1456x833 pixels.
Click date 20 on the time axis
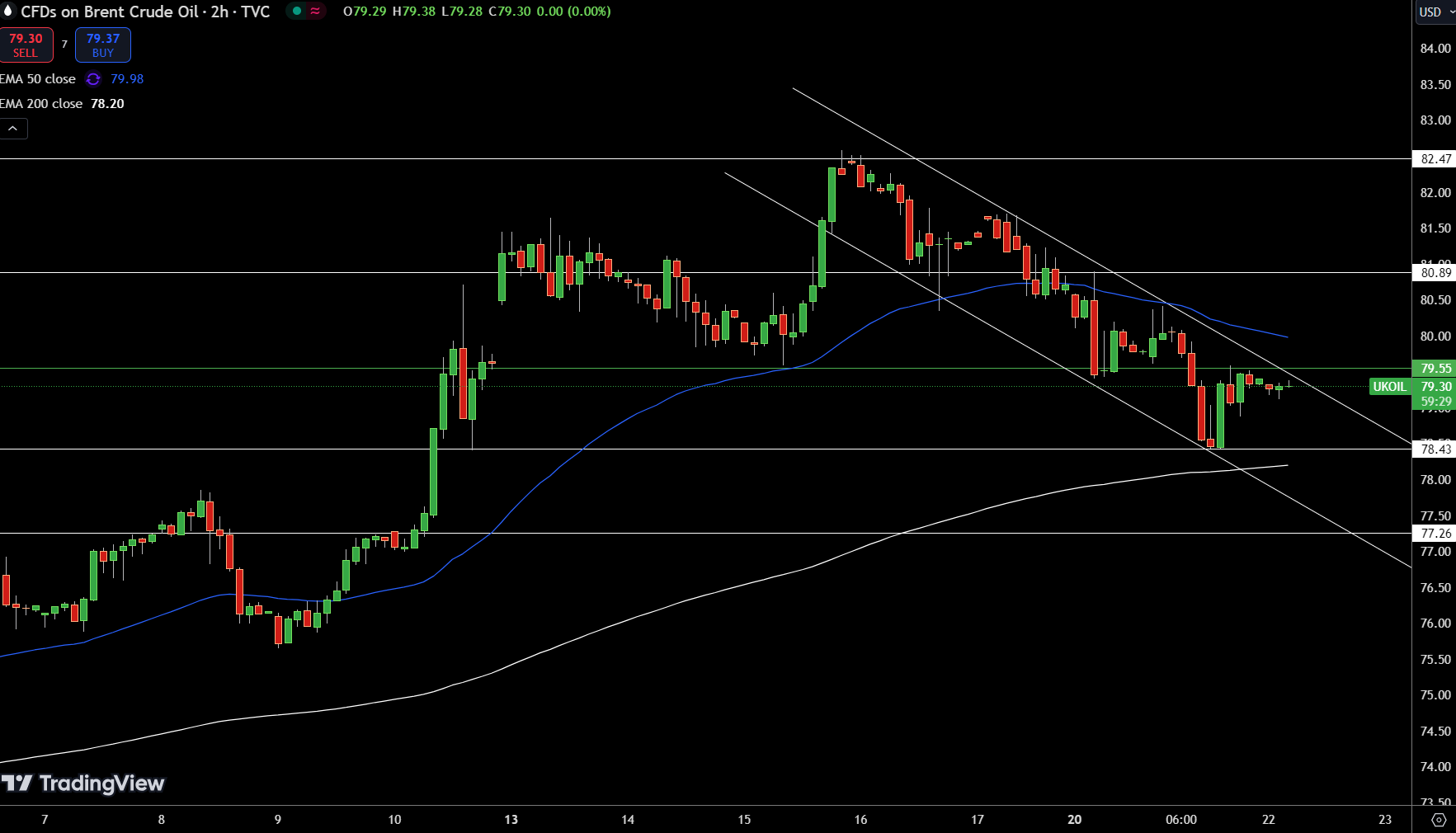pos(1074,820)
